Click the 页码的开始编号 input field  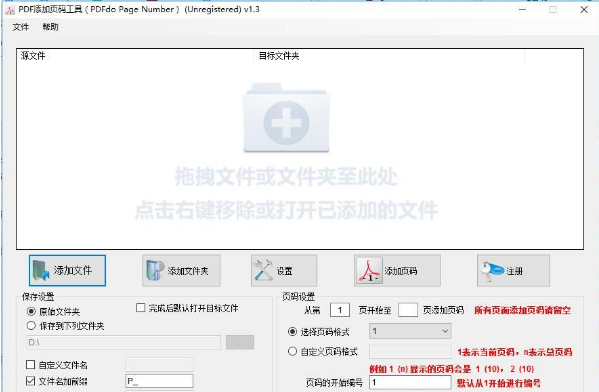point(410,382)
